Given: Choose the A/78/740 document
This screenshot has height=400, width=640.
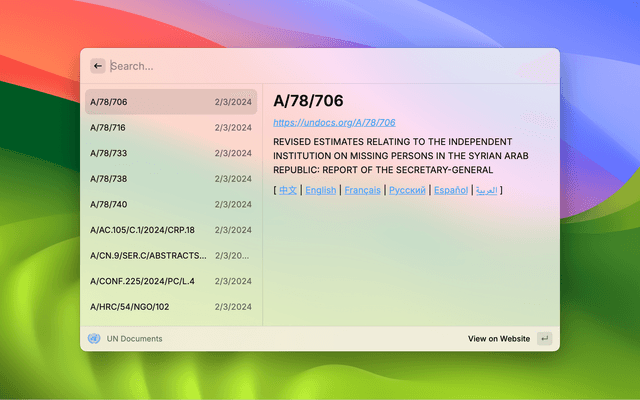Looking at the screenshot, I should (170, 204).
